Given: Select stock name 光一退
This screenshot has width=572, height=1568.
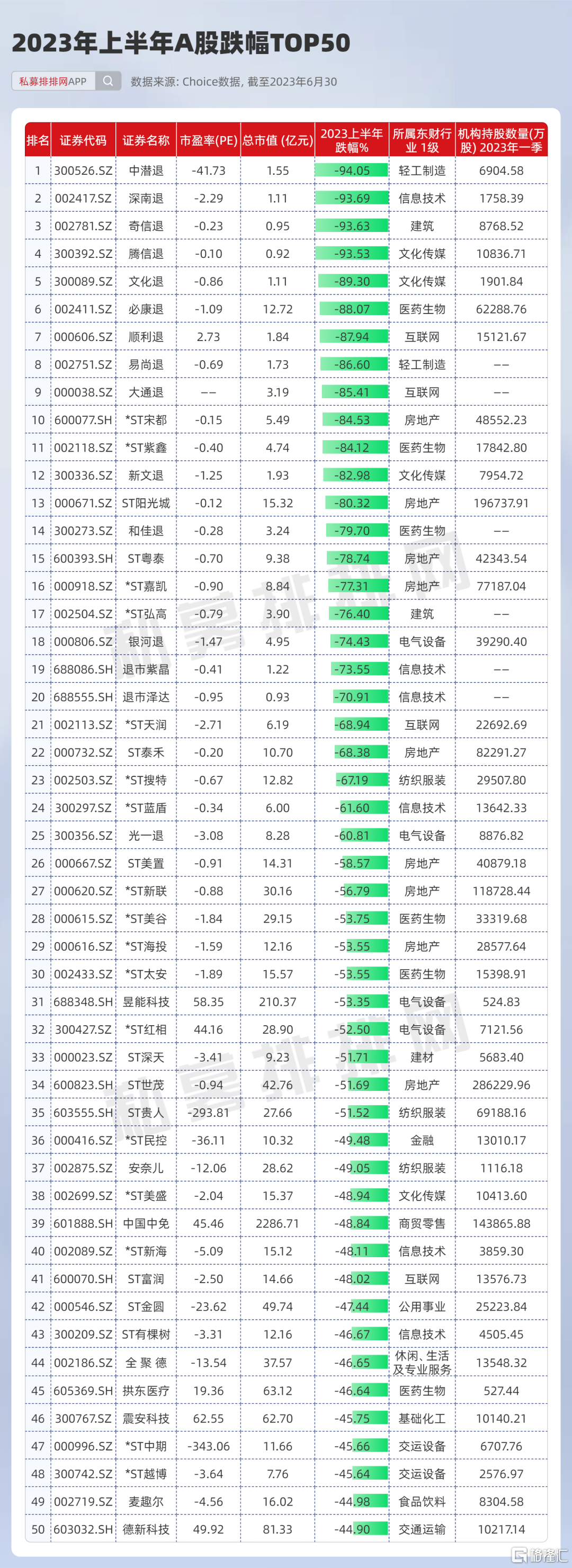Looking at the screenshot, I should pos(146,835).
